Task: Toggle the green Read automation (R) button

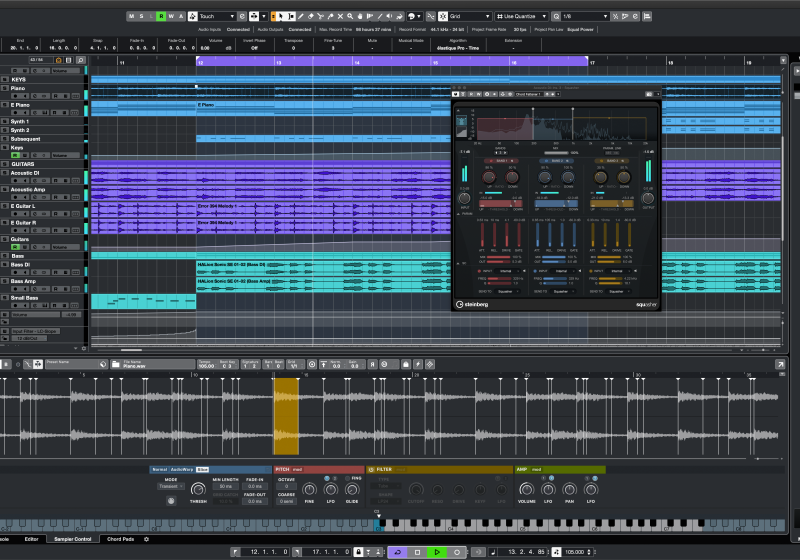Action: (161, 16)
